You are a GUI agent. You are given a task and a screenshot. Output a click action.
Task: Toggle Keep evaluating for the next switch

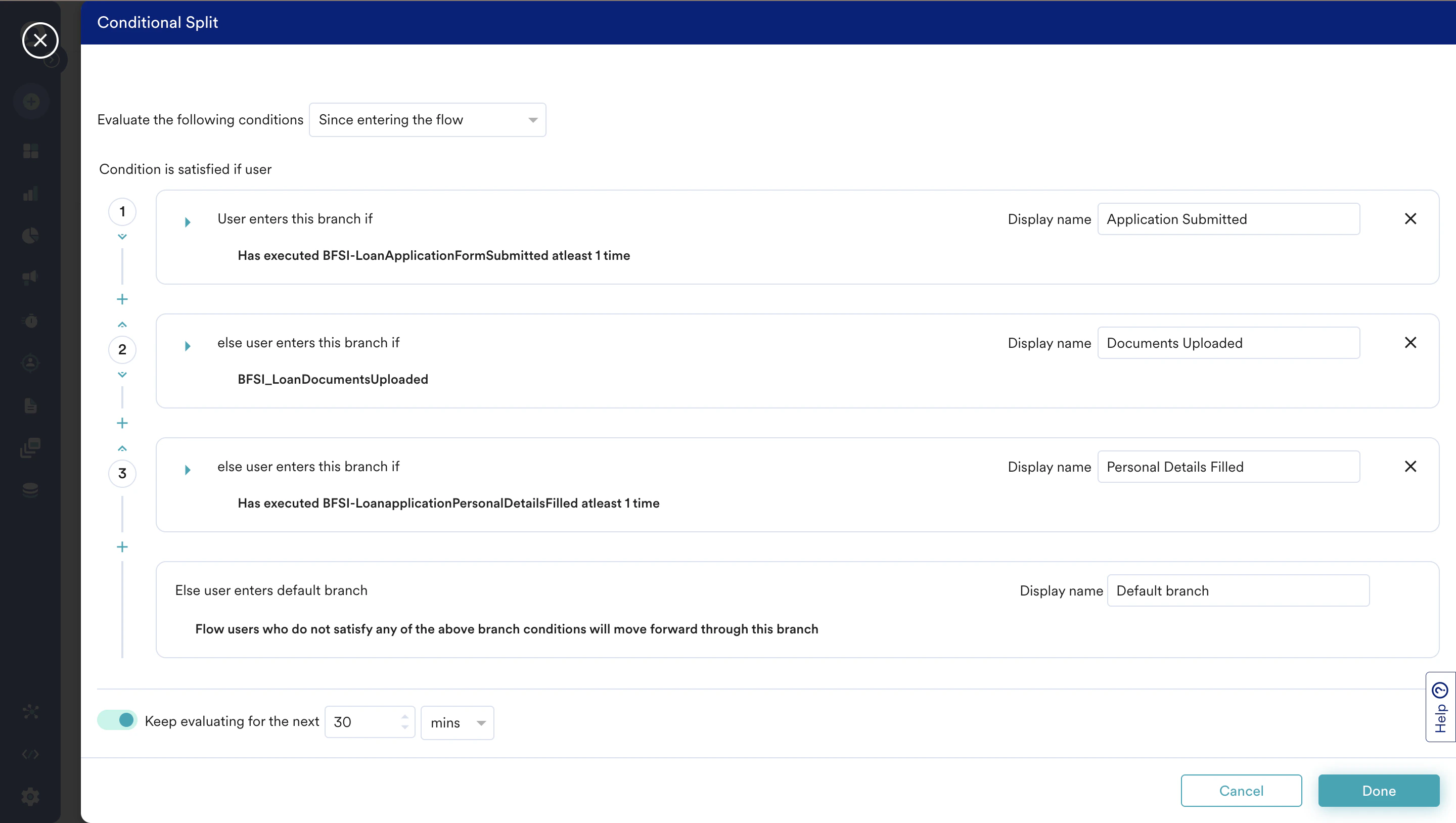(118, 720)
